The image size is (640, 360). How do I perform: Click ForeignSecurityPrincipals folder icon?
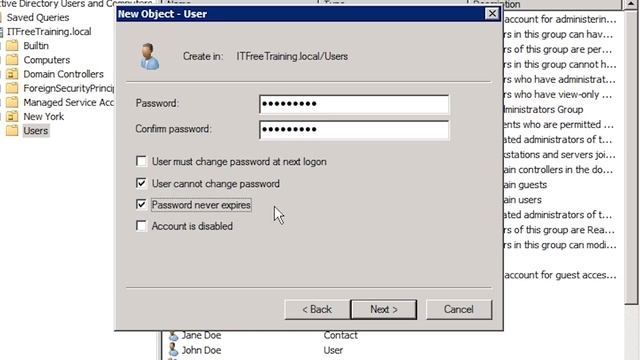tap(12, 88)
